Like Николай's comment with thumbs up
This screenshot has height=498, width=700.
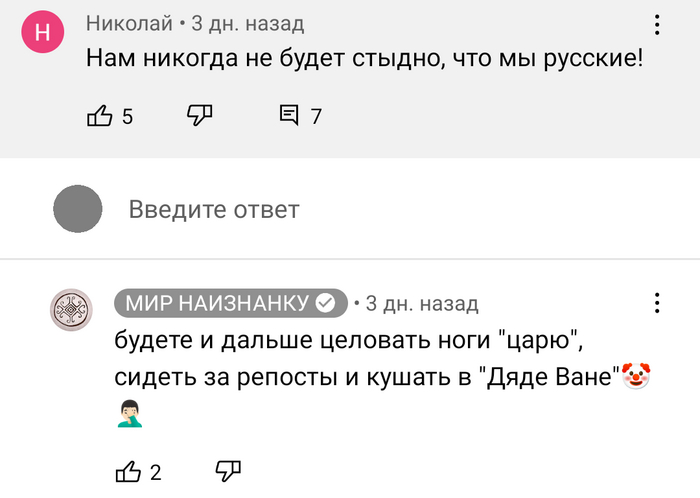[100, 116]
